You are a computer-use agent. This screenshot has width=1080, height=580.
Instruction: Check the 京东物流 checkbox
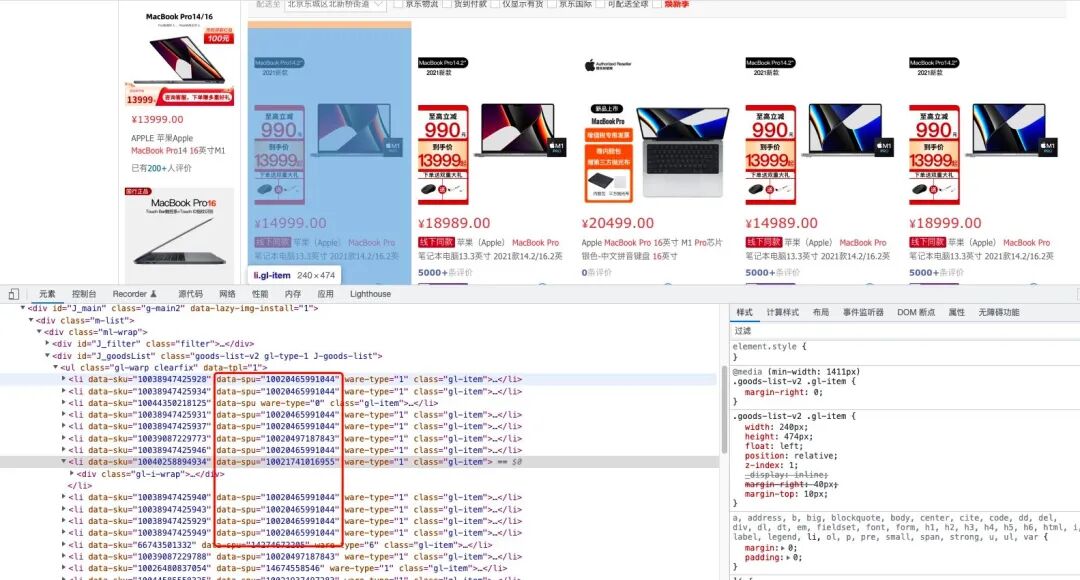point(399,4)
